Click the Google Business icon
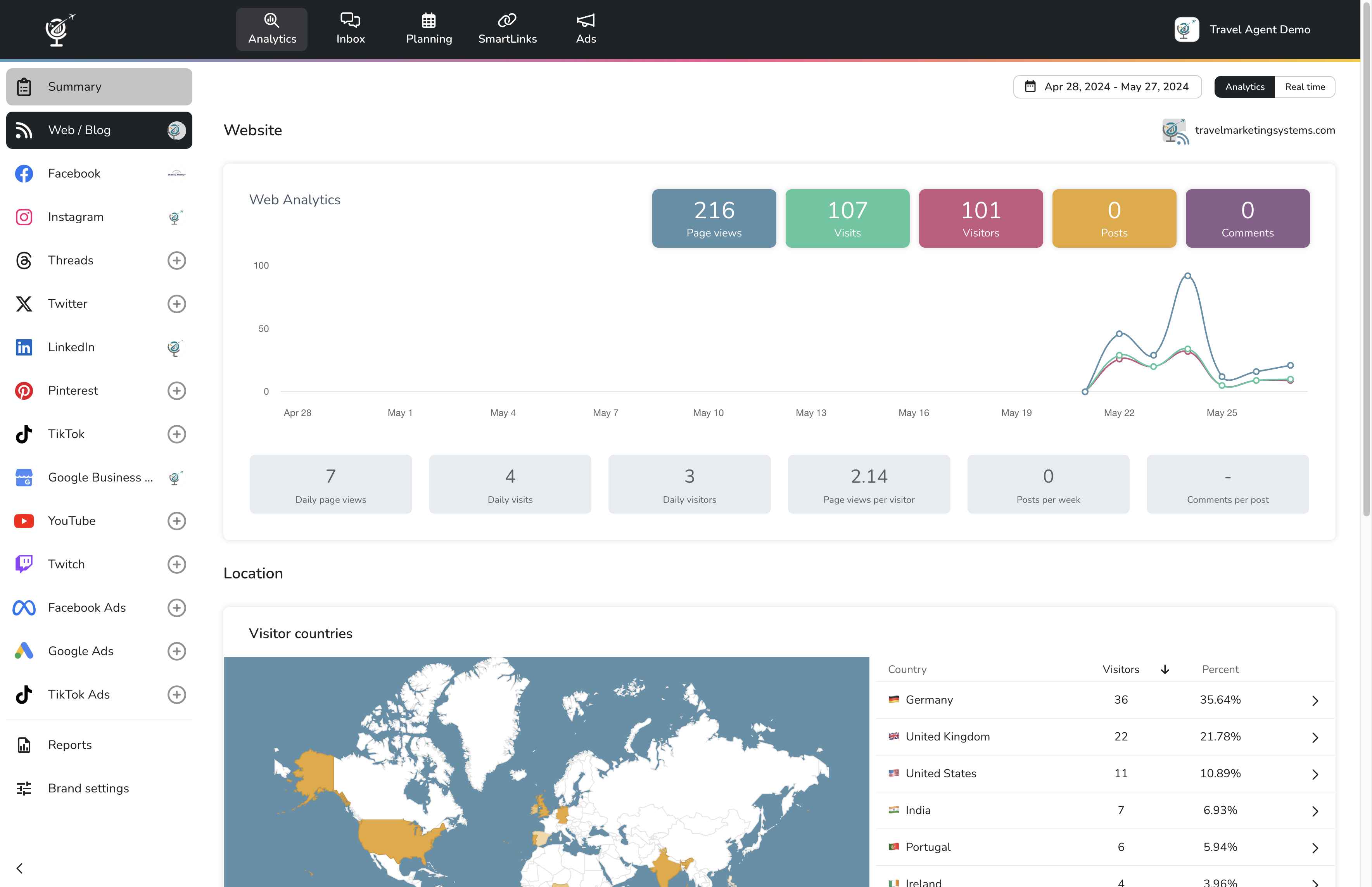The height and width of the screenshot is (887, 1372). (x=24, y=478)
